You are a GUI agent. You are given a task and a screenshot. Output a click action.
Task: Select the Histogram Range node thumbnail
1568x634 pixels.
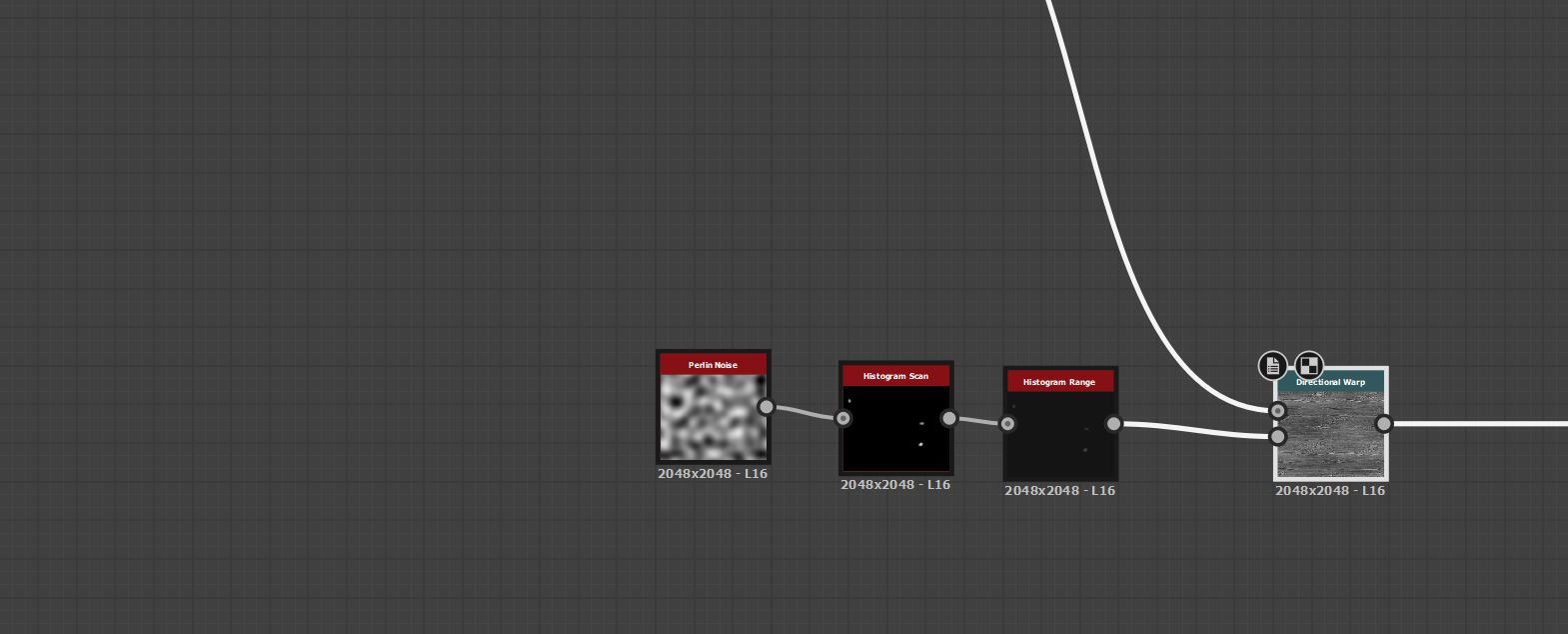1060,435
